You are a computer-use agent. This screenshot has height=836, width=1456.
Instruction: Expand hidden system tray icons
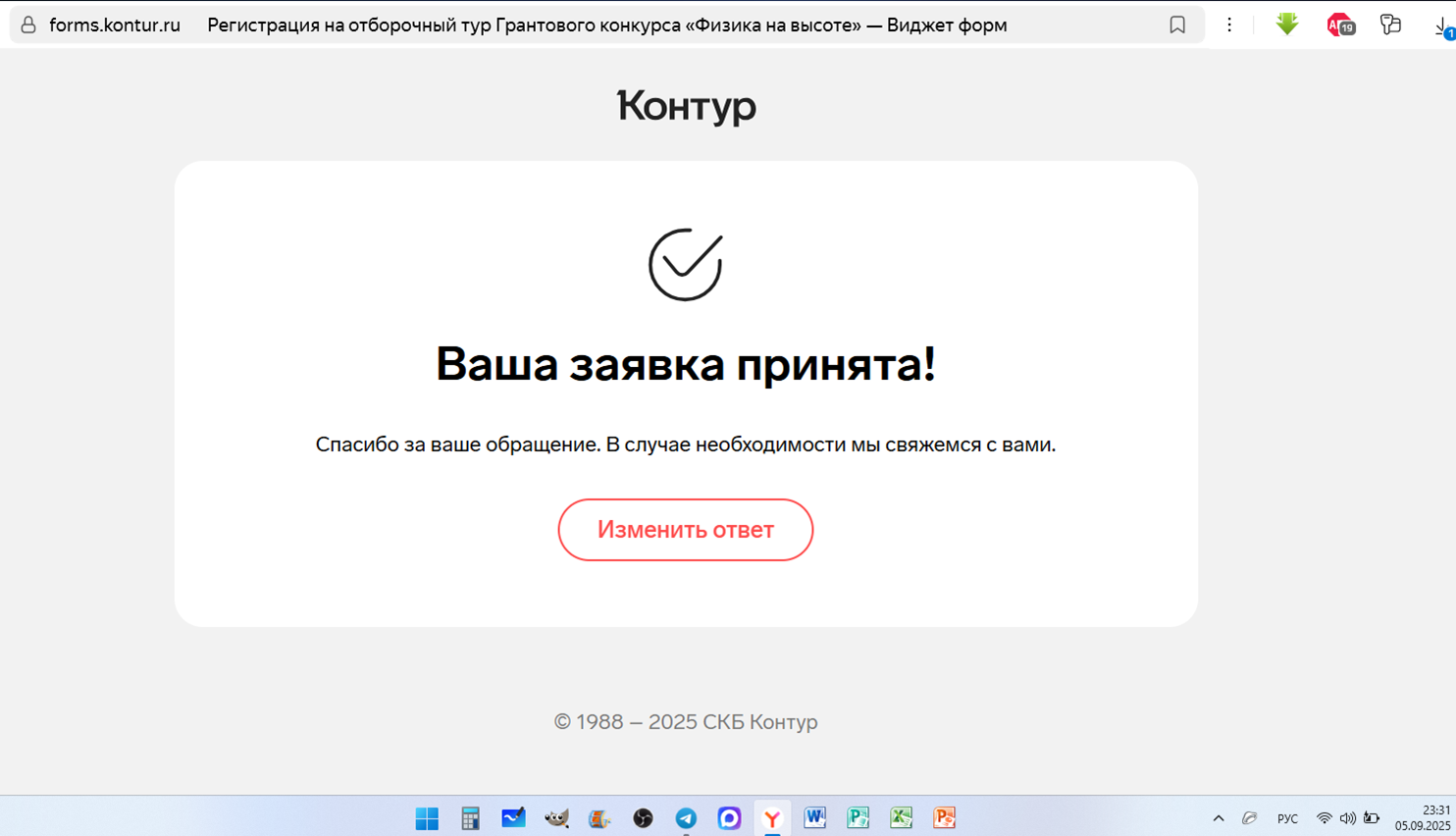coord(1219,818)
